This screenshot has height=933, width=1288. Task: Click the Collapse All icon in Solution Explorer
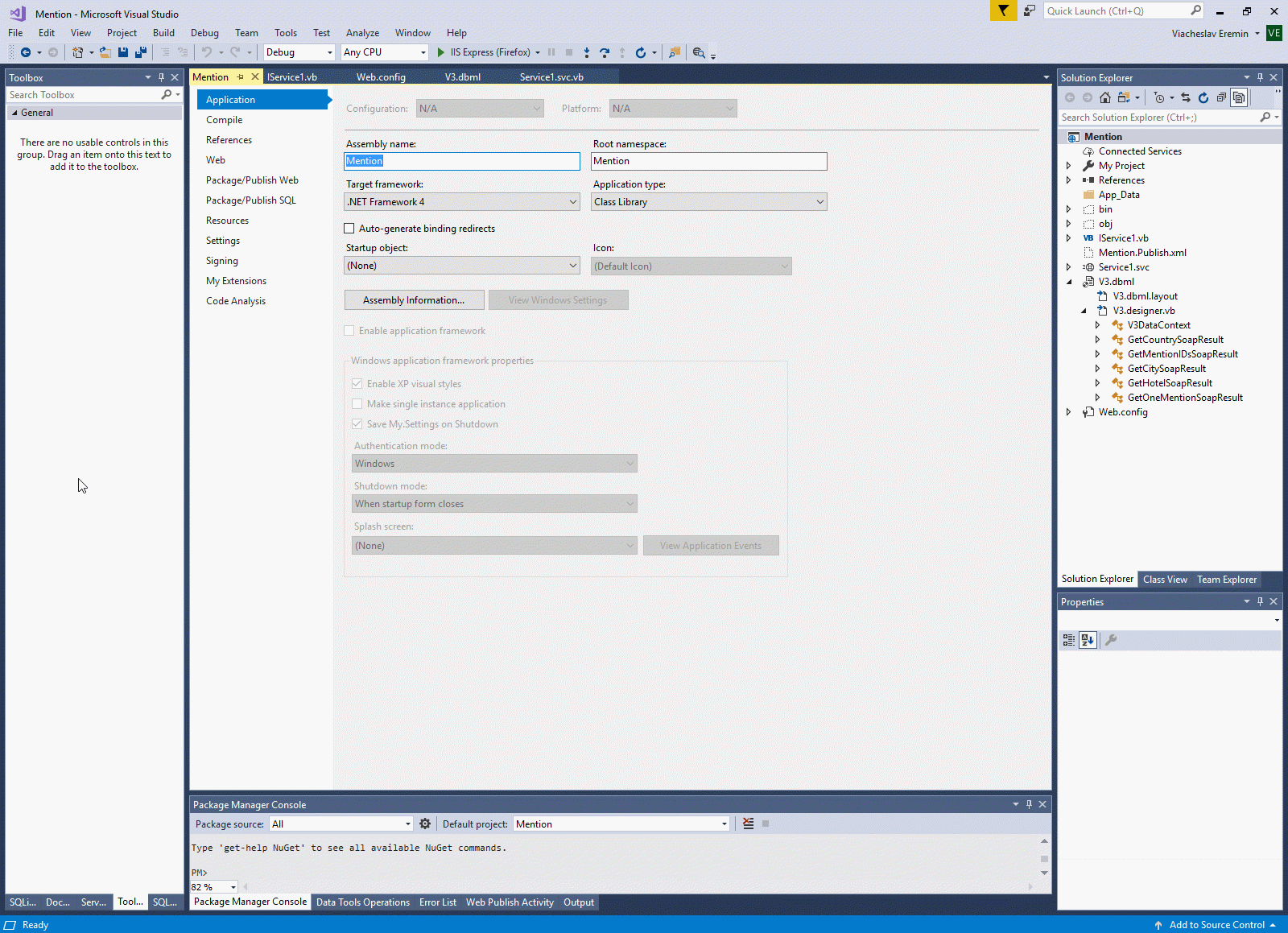1221,97
